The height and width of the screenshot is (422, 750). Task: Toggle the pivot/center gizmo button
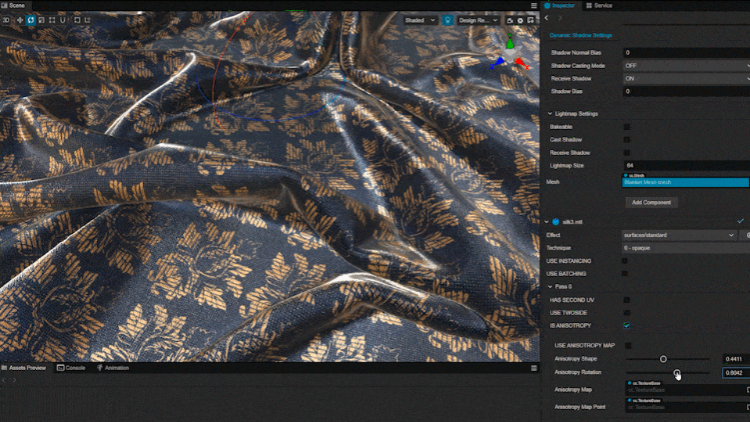(77, 20)
